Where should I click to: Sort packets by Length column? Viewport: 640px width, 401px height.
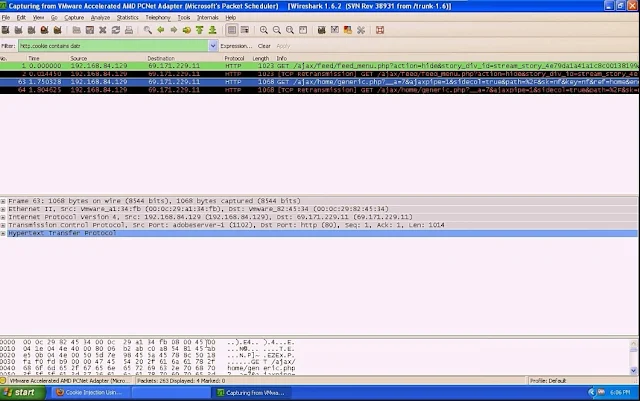[260, 58]
